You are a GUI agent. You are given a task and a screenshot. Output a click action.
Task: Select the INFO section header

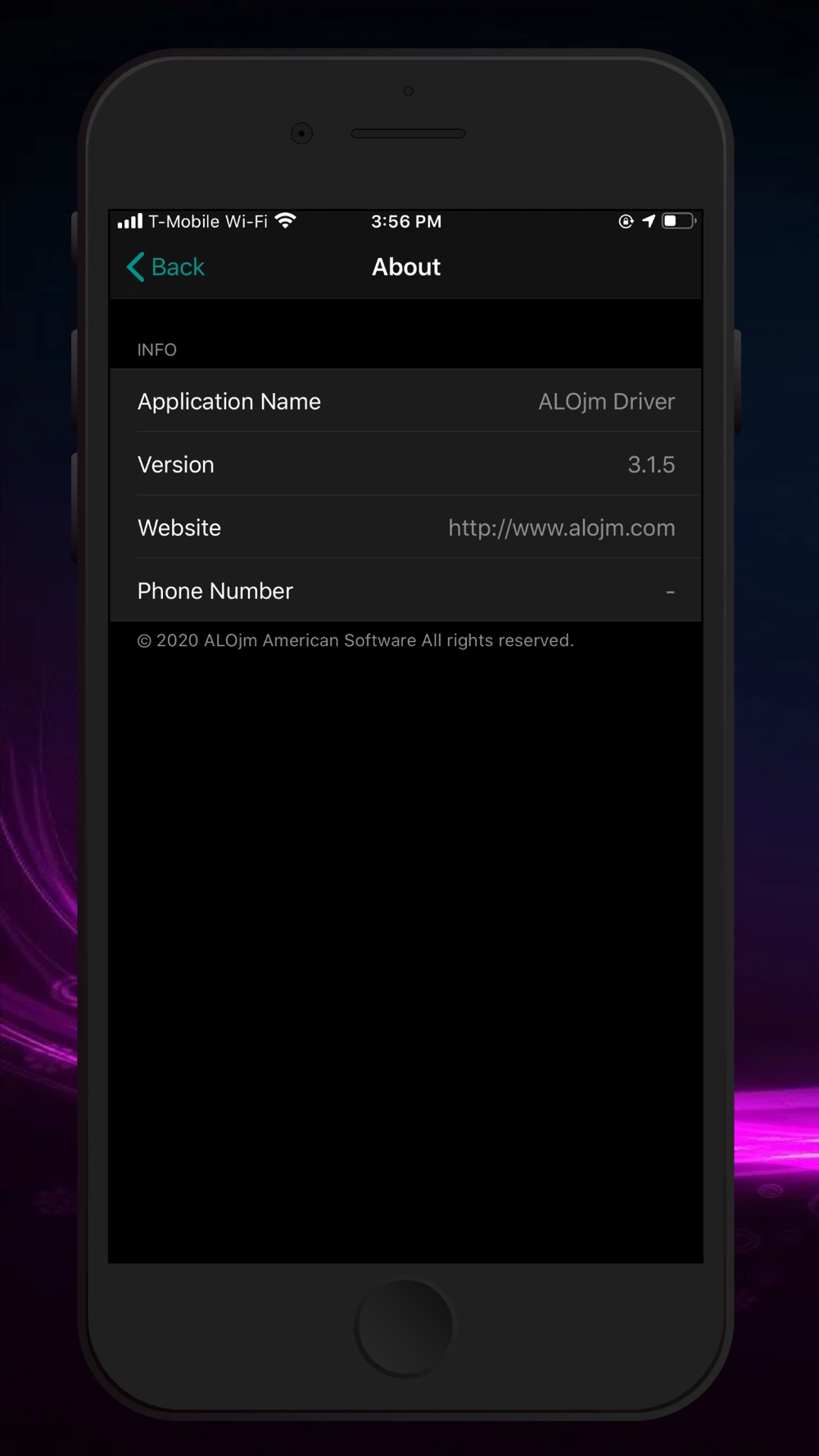[157, 350]
